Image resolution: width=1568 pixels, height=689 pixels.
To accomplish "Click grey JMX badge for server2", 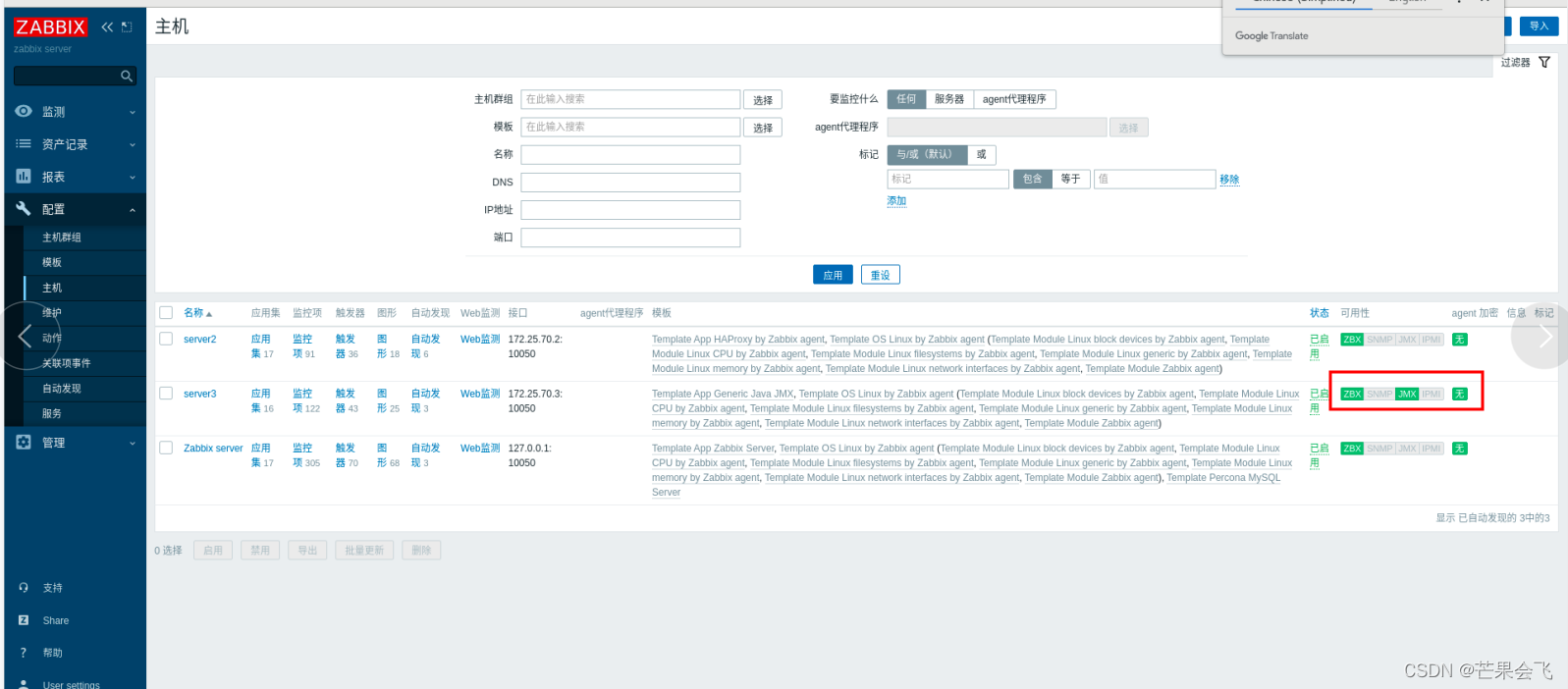I will [x=1407, y=340].
